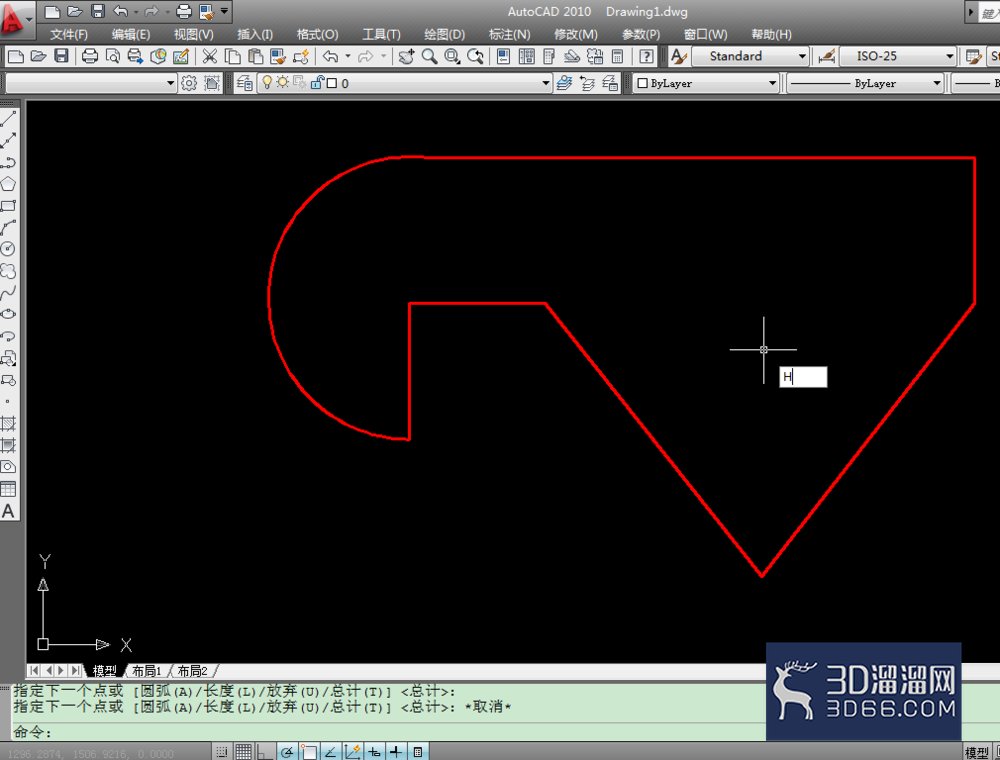Click the Paste clipboard icon
Viewport: 1000px width, 760px height.
click(255, 56)
